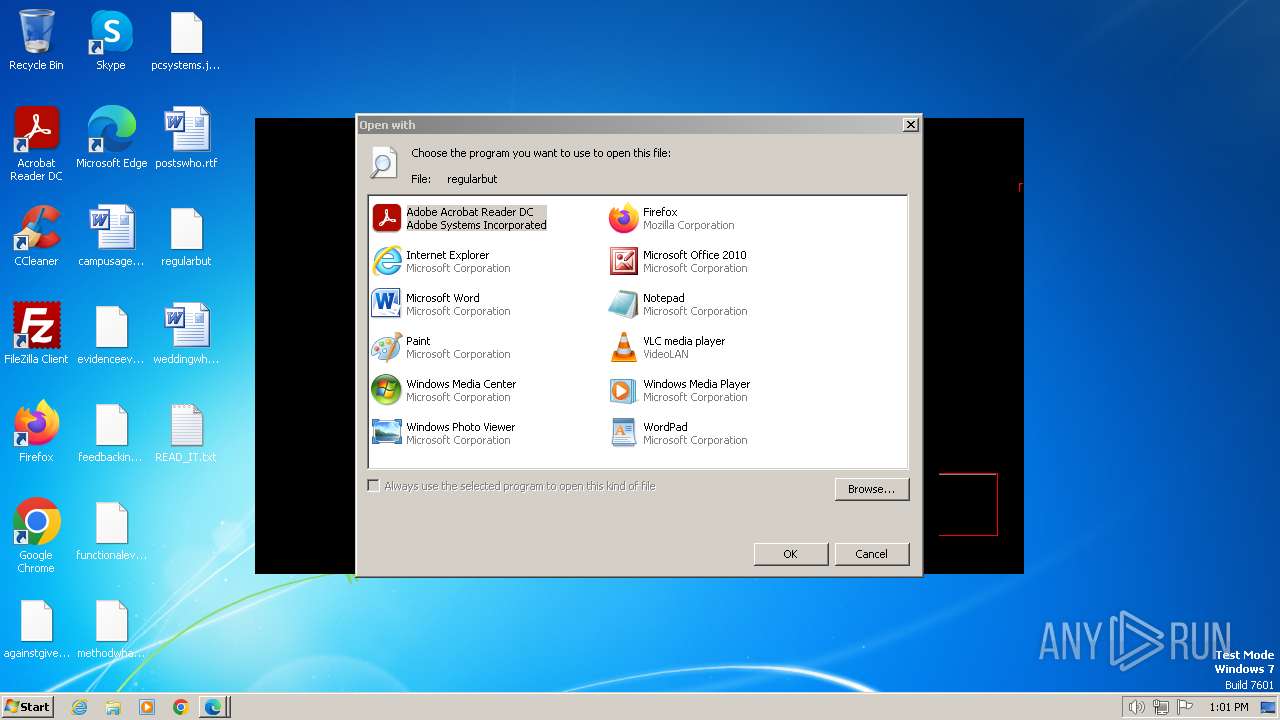Click the Browse... button
The image size is (1280, 720).
[x=871, y=489]
